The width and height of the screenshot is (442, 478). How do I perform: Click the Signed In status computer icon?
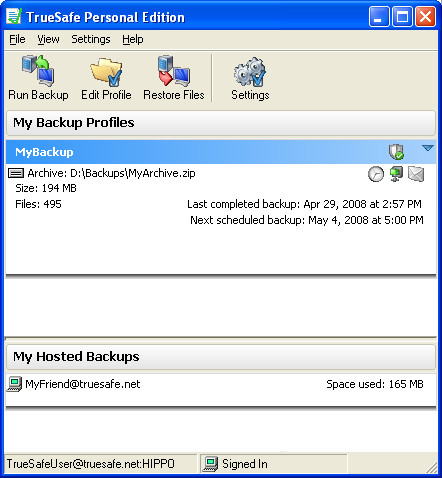tap(210, 464)
